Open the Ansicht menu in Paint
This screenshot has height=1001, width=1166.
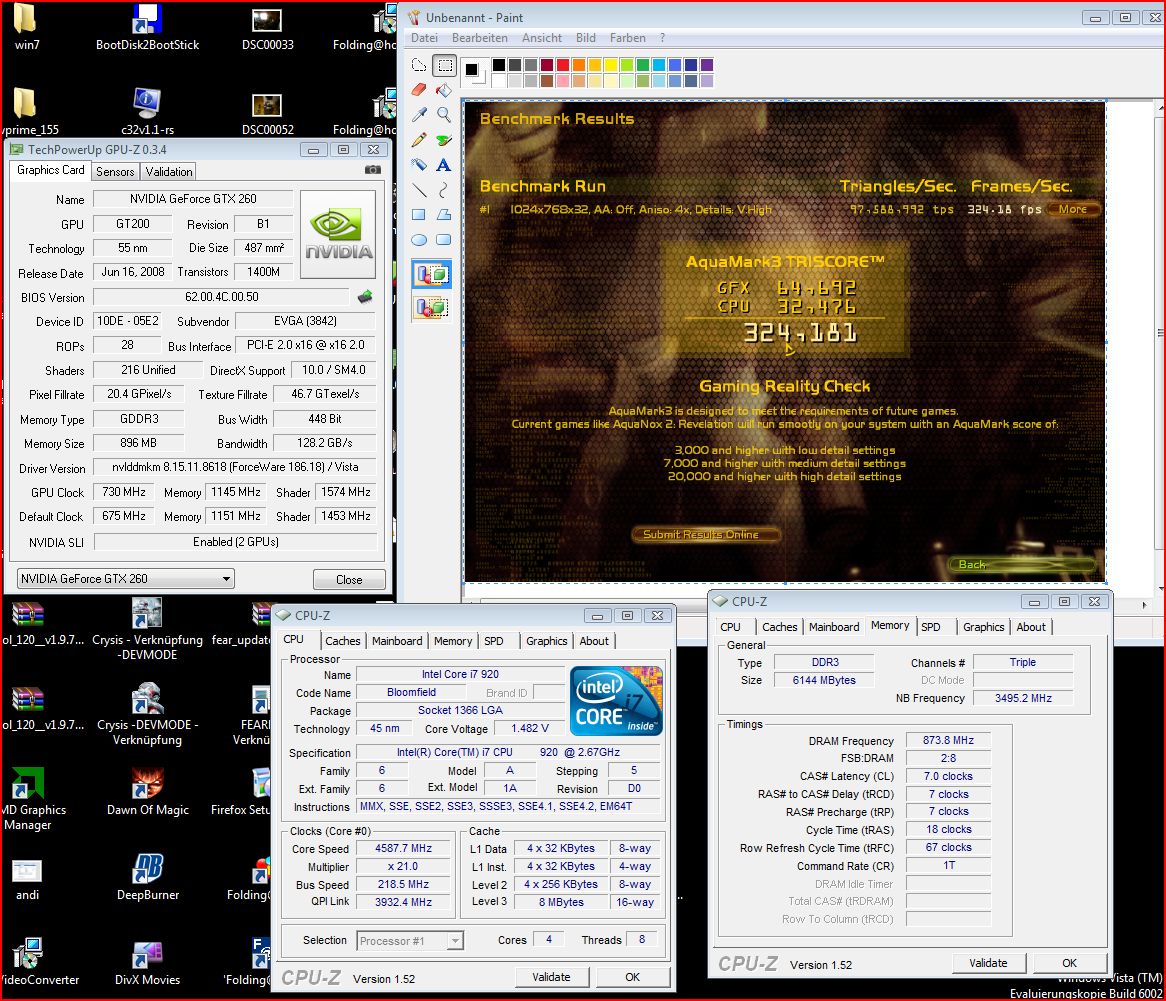541,38
